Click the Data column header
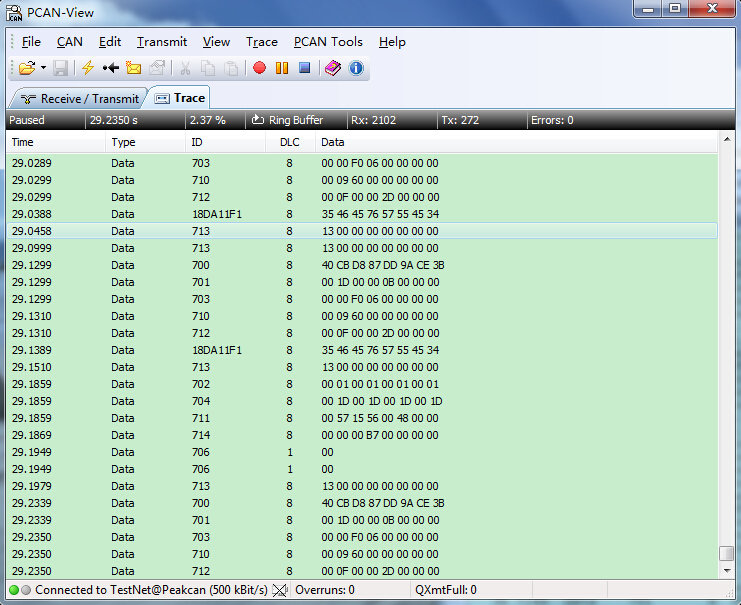Screen dimensions: 741x605 click(516, 142)
